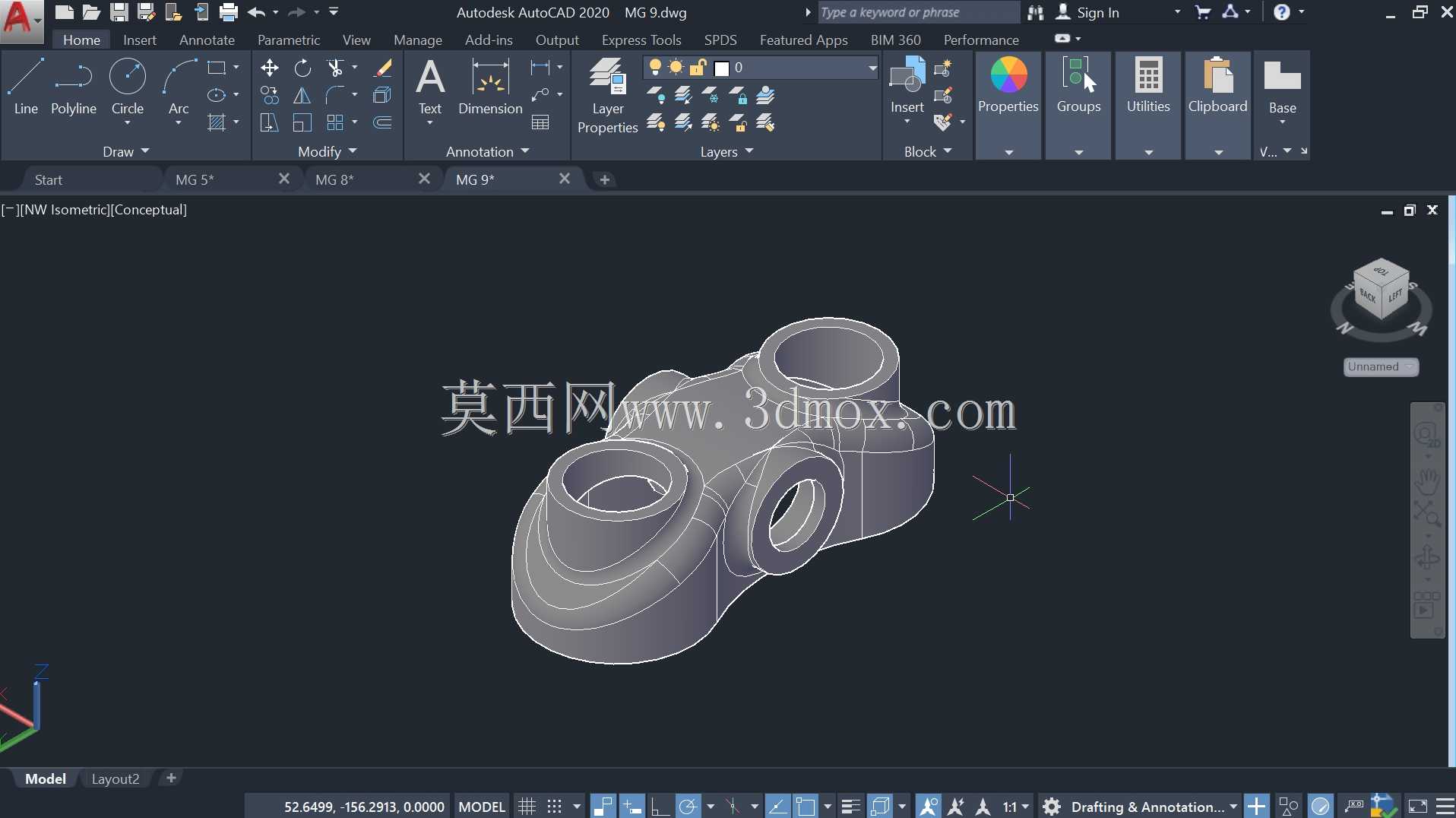This screenshot has width=1456, height=818.
Task: Click the MODEL space button
Action: [x=482, y=807]
